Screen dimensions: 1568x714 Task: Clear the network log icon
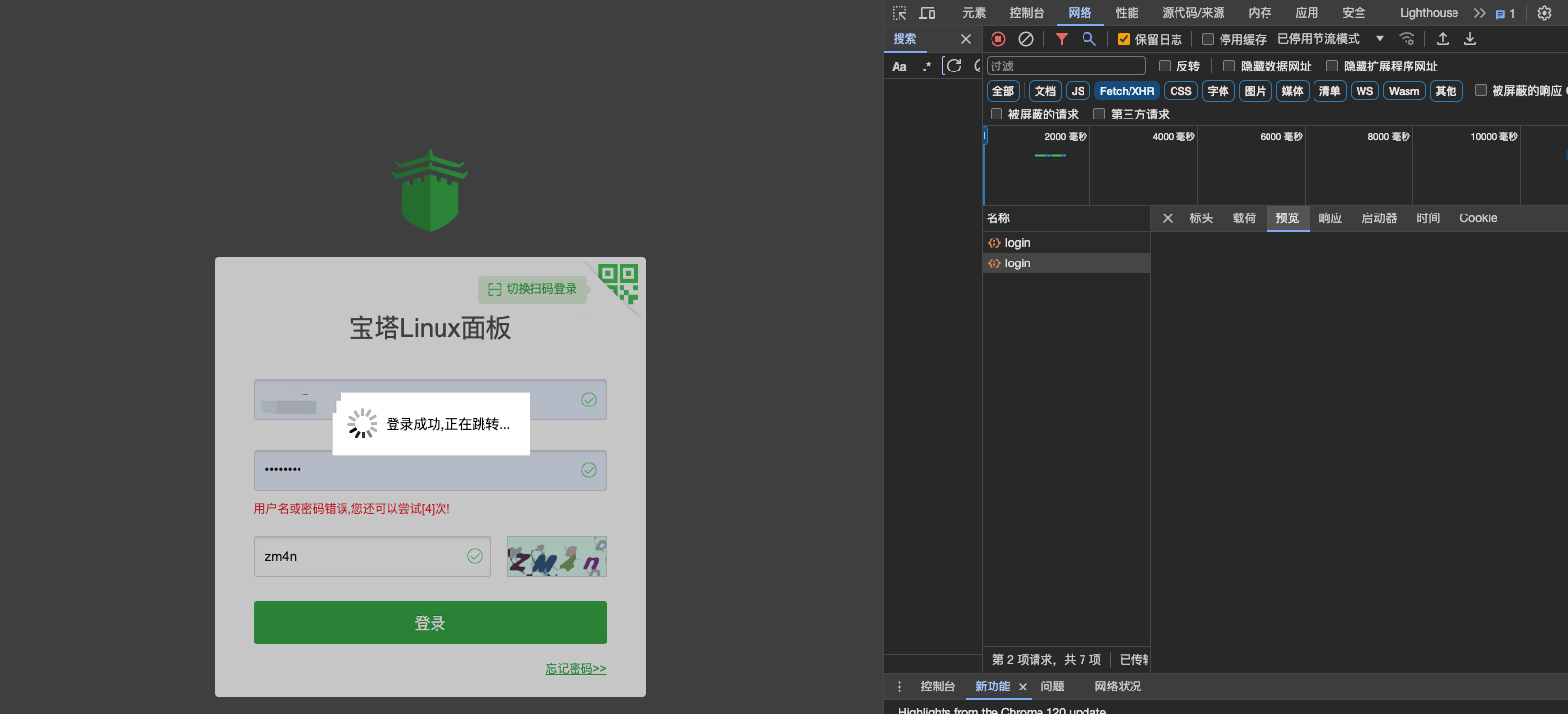tap(1026, 39)
